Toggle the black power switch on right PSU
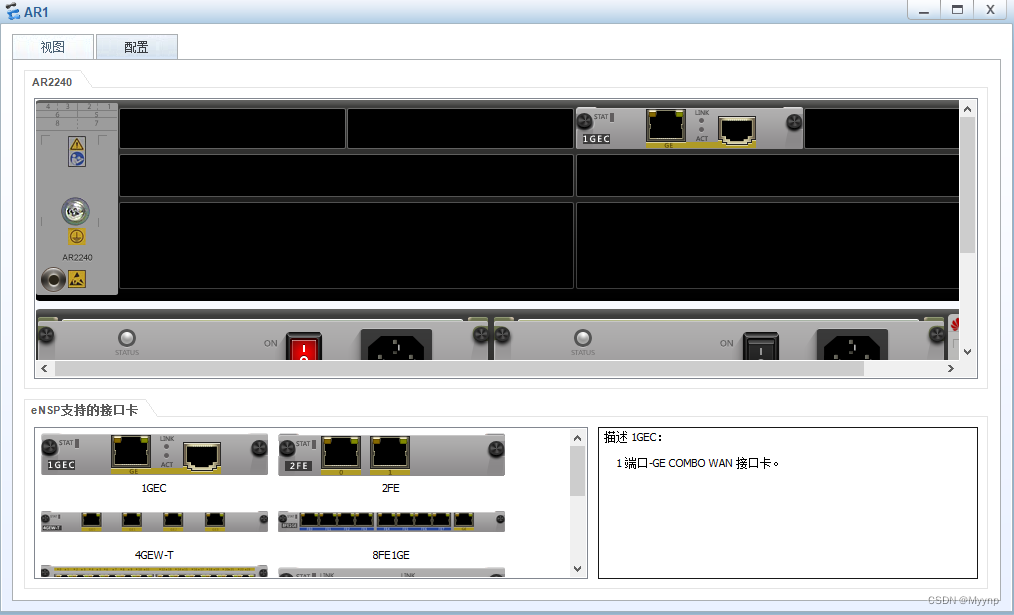Screen dimensions: 1014x615 (x=760, y=347)
